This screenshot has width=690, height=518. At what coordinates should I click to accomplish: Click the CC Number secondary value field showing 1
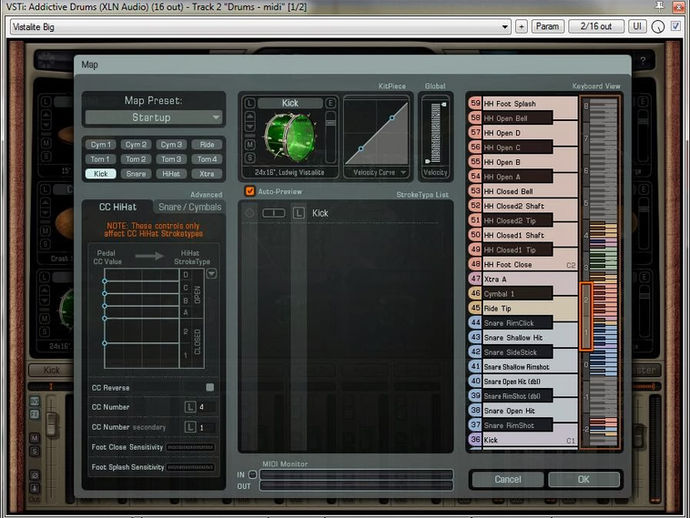[x=207, y=427]
